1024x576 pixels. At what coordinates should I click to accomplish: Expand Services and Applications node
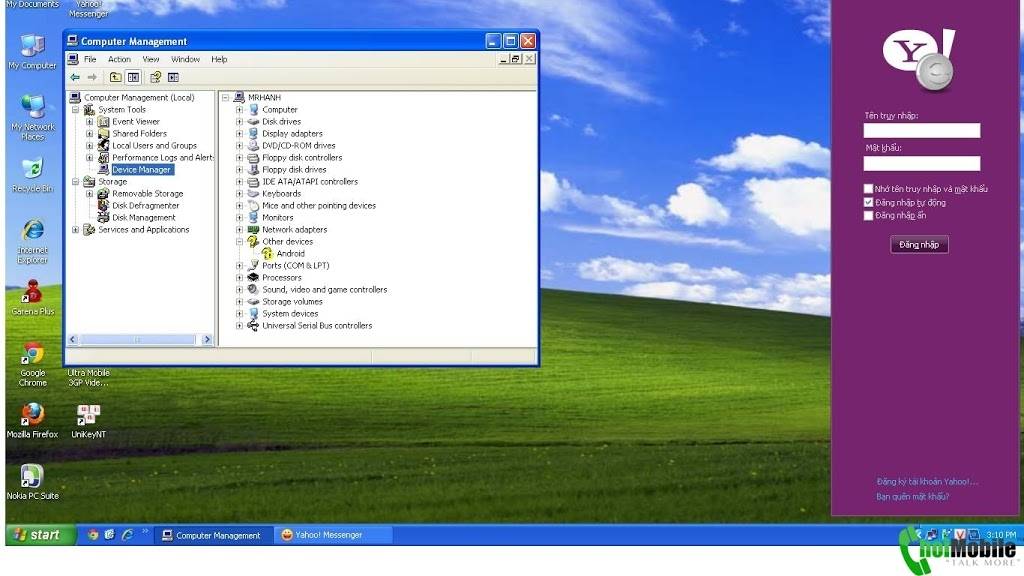coord(76,230)
